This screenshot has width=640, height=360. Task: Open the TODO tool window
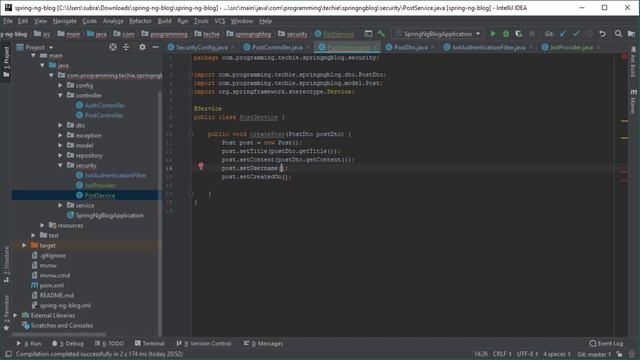point(109,344)
